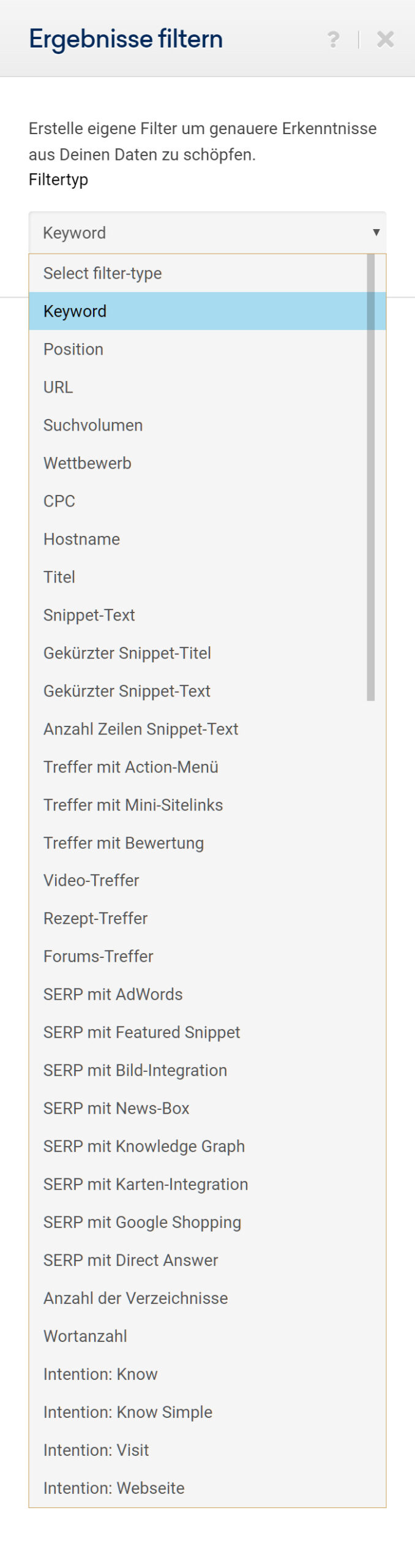Image resolution: width=415 pixels, height=1568 pixels.
Task: Select the highlighted Keyword option
Action: coord(75,311)
